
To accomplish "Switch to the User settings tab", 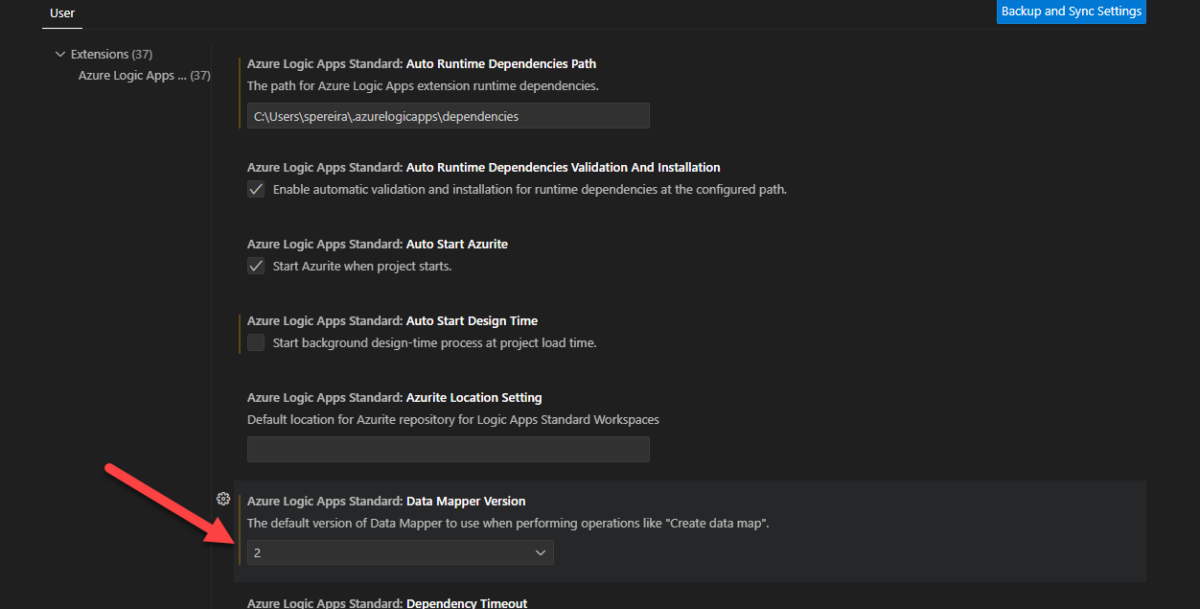I will pyautogui.click(x=61, y=13).
